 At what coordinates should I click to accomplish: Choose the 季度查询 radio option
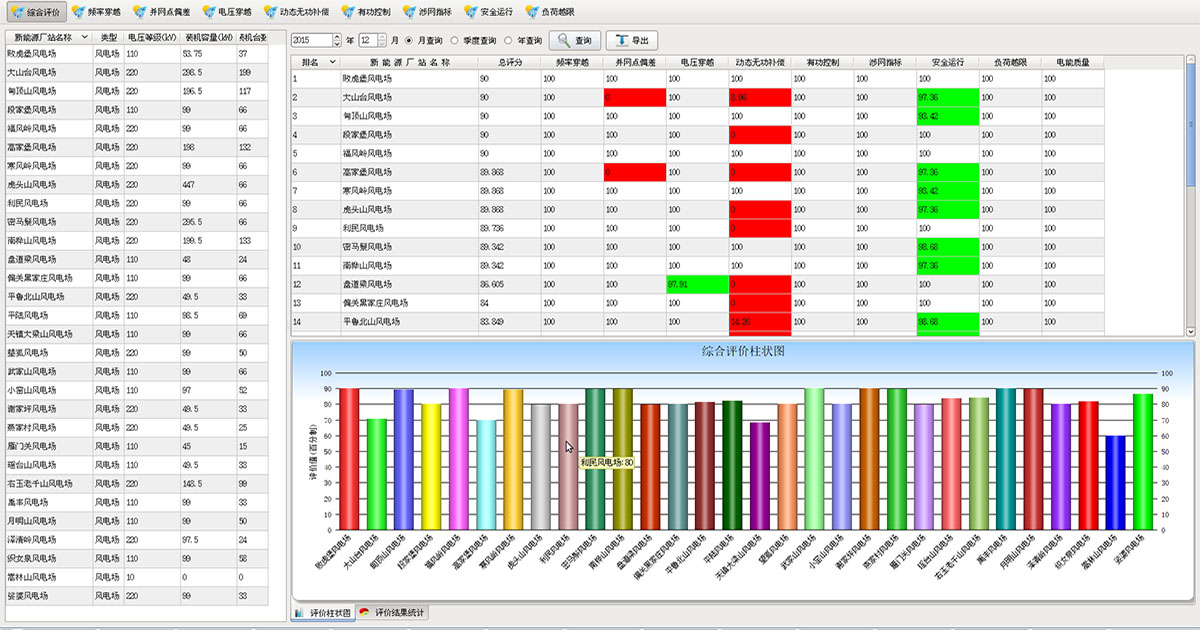point(456,41)
